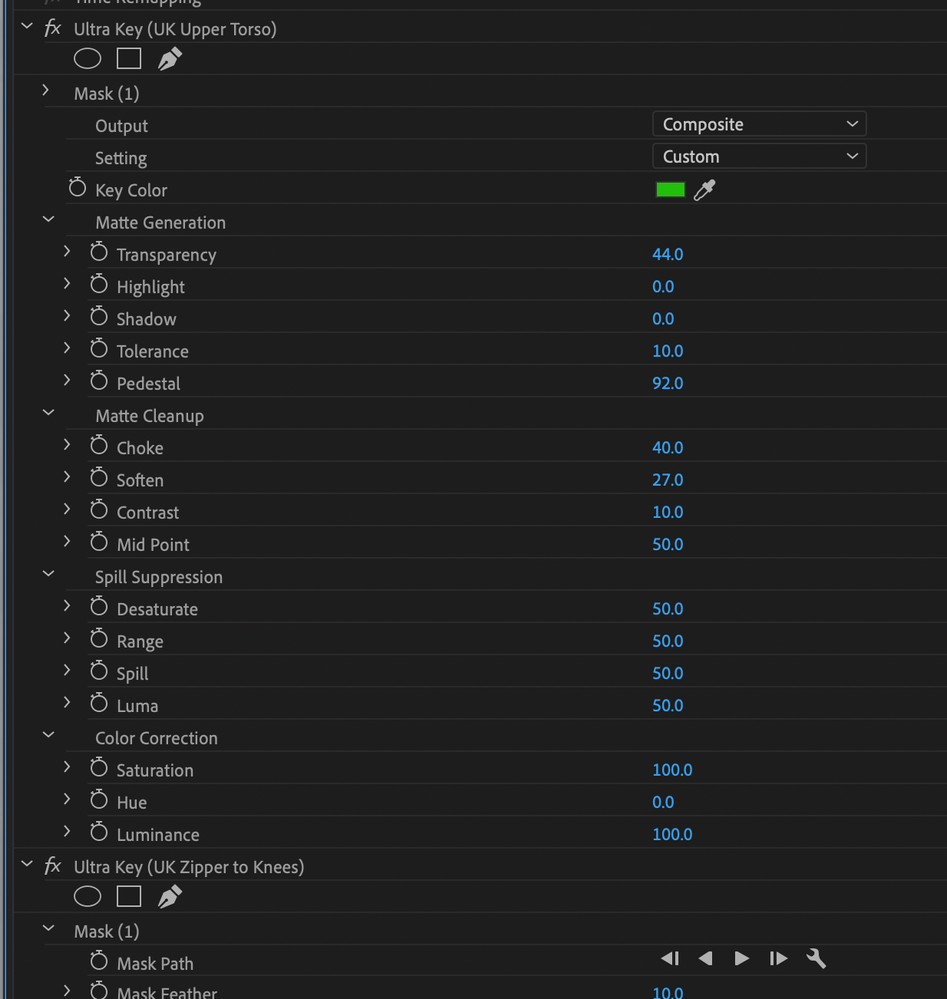Enable keyframing stopwatch for Choke
The image size is (947, 999).
(99, 447)
